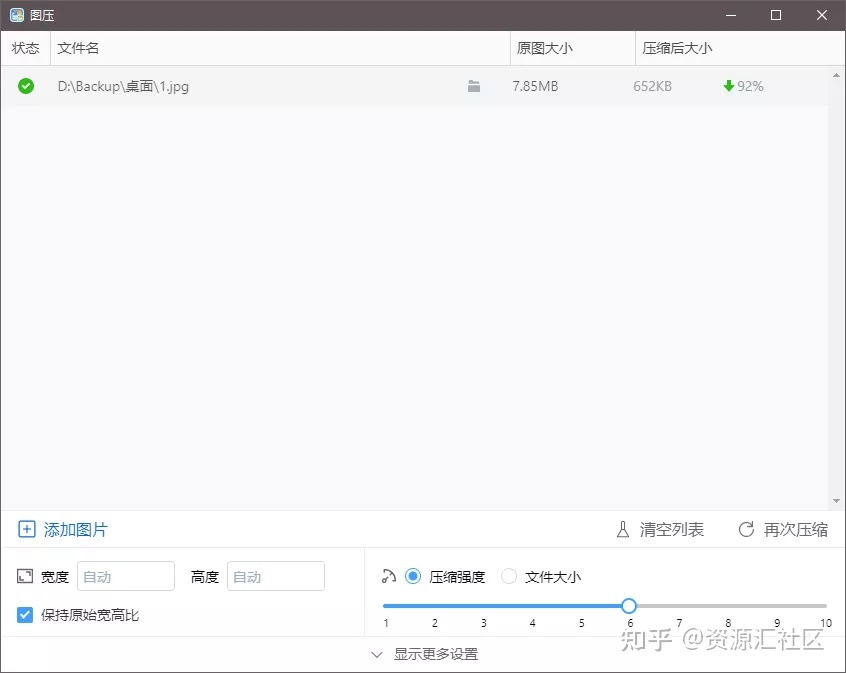
Task: Open containing folder icon for 1.jpg
Action: pos(474,86)
